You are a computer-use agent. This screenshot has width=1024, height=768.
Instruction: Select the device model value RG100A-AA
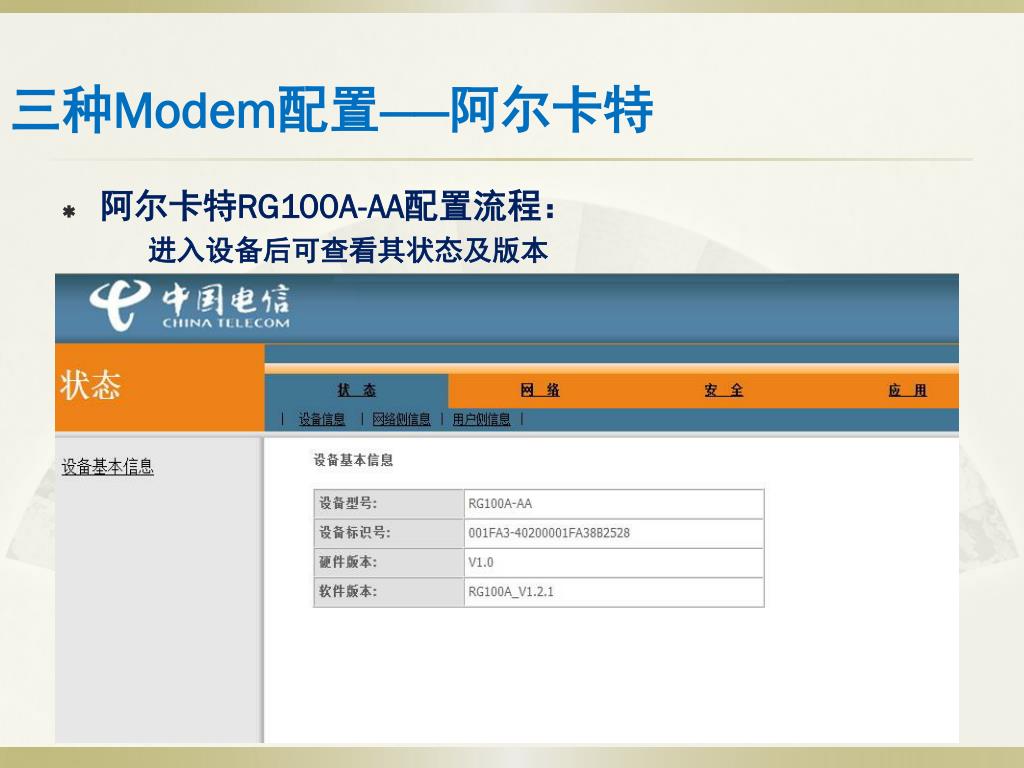pyautogui.click(x=500, y=504)
